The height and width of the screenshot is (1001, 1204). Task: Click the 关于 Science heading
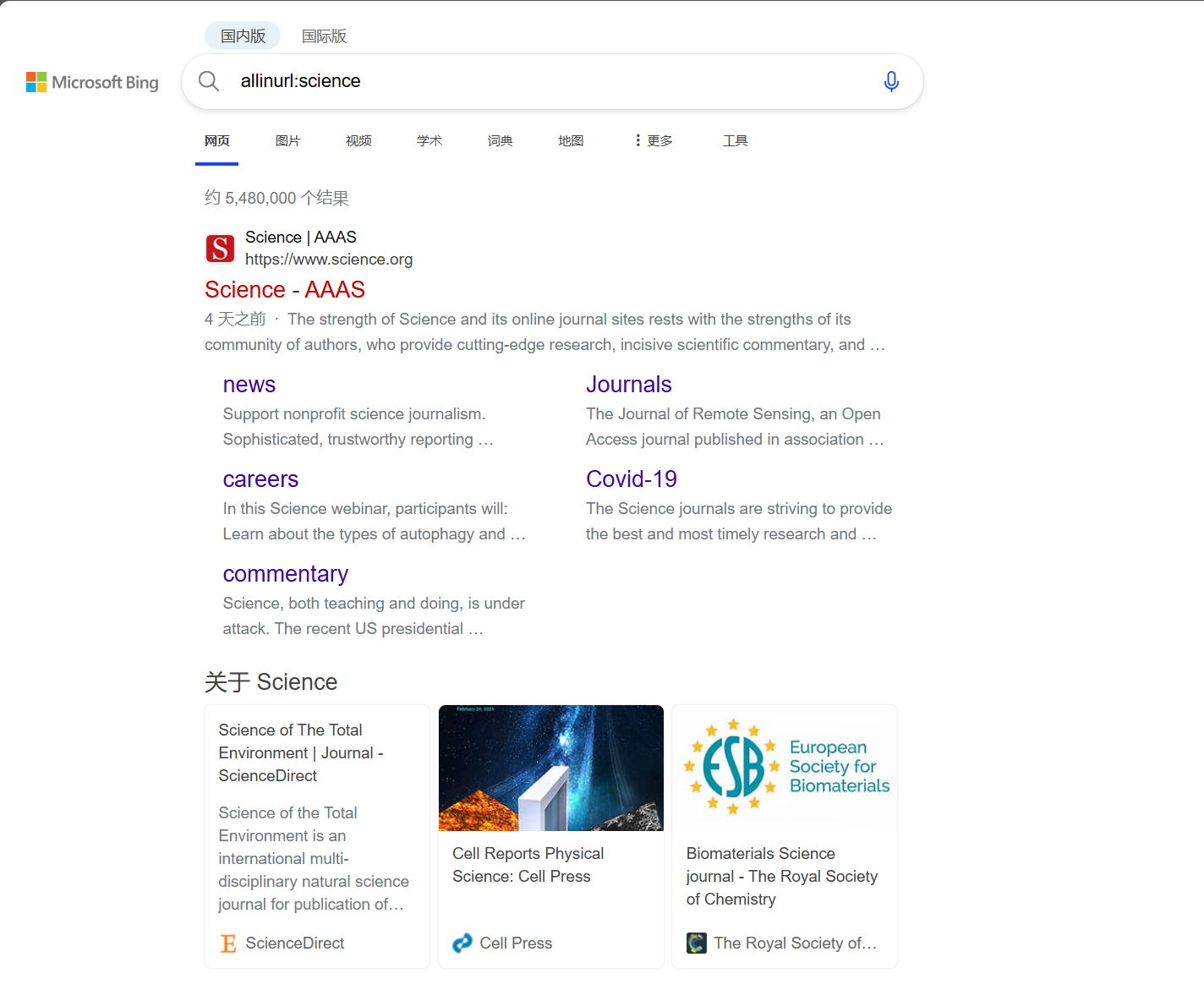click(271, 682)
